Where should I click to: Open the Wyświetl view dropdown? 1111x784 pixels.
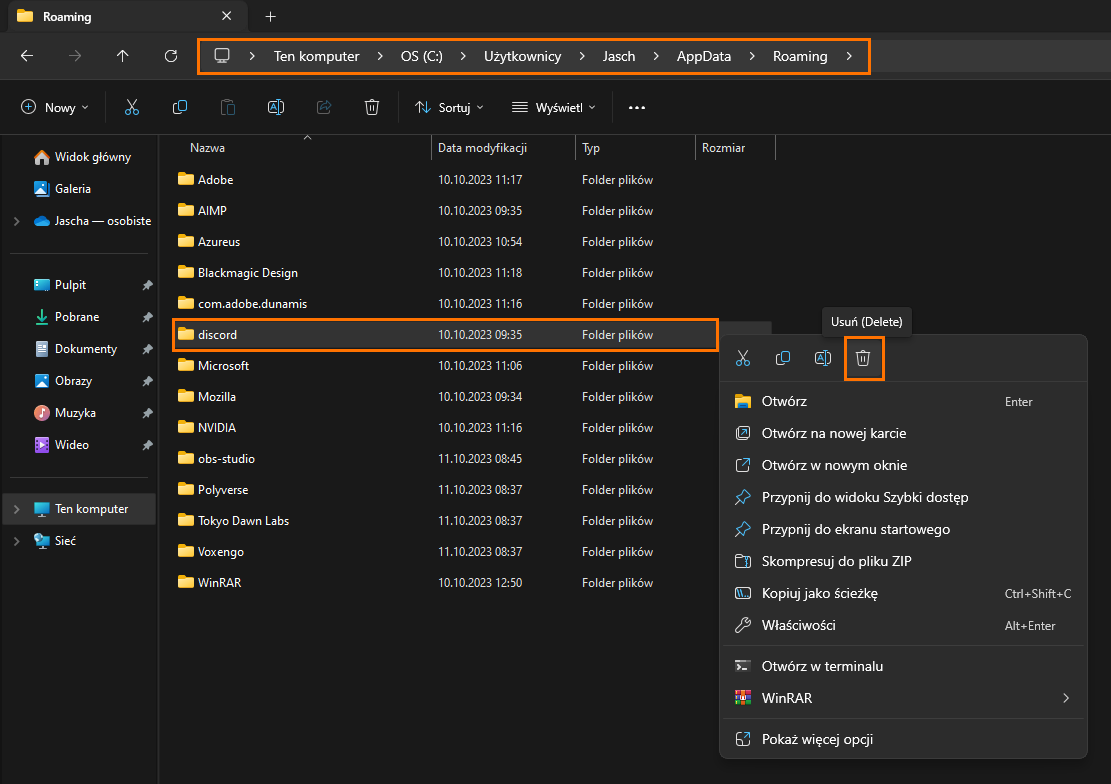click(553, 108)
